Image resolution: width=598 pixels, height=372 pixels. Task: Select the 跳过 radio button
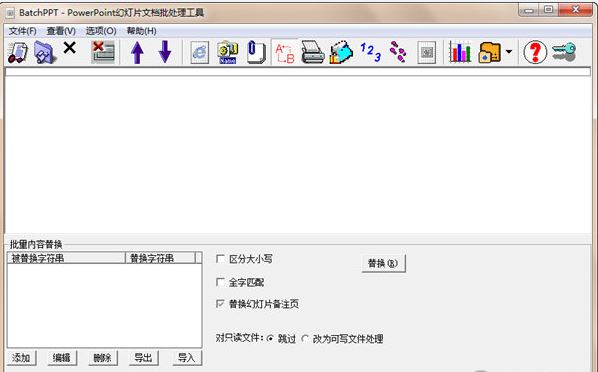(270, 338)
